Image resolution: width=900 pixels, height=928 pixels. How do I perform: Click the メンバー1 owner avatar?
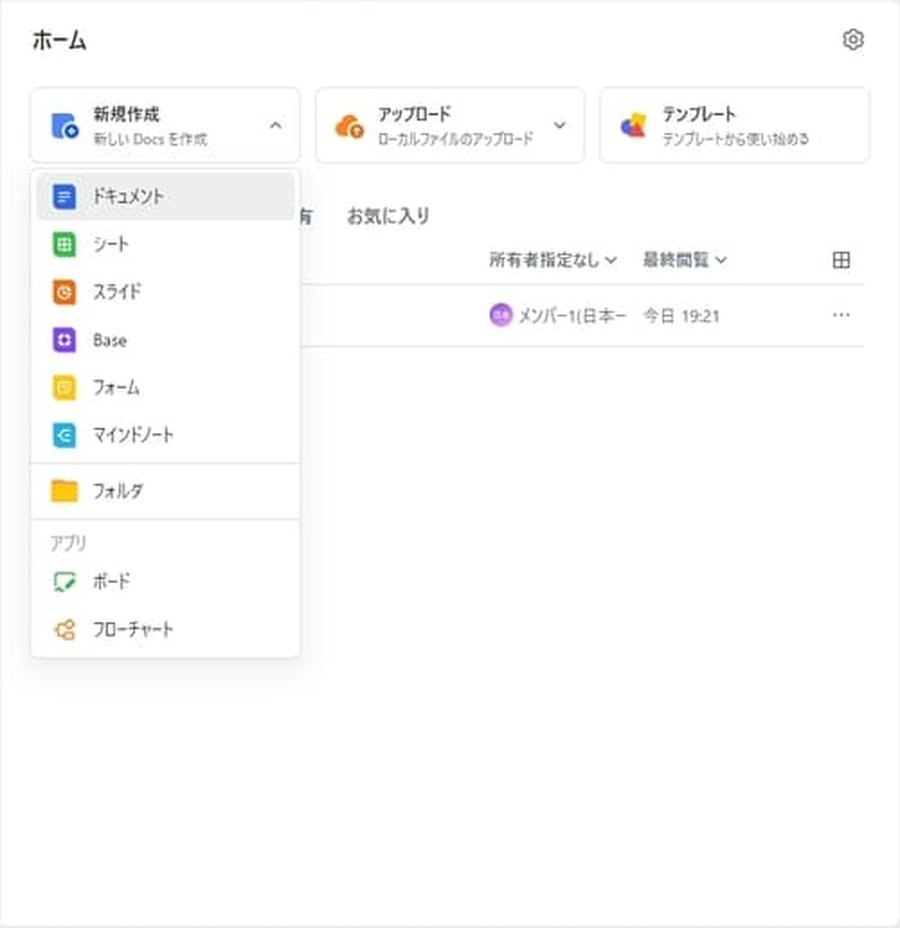[500, 314]
